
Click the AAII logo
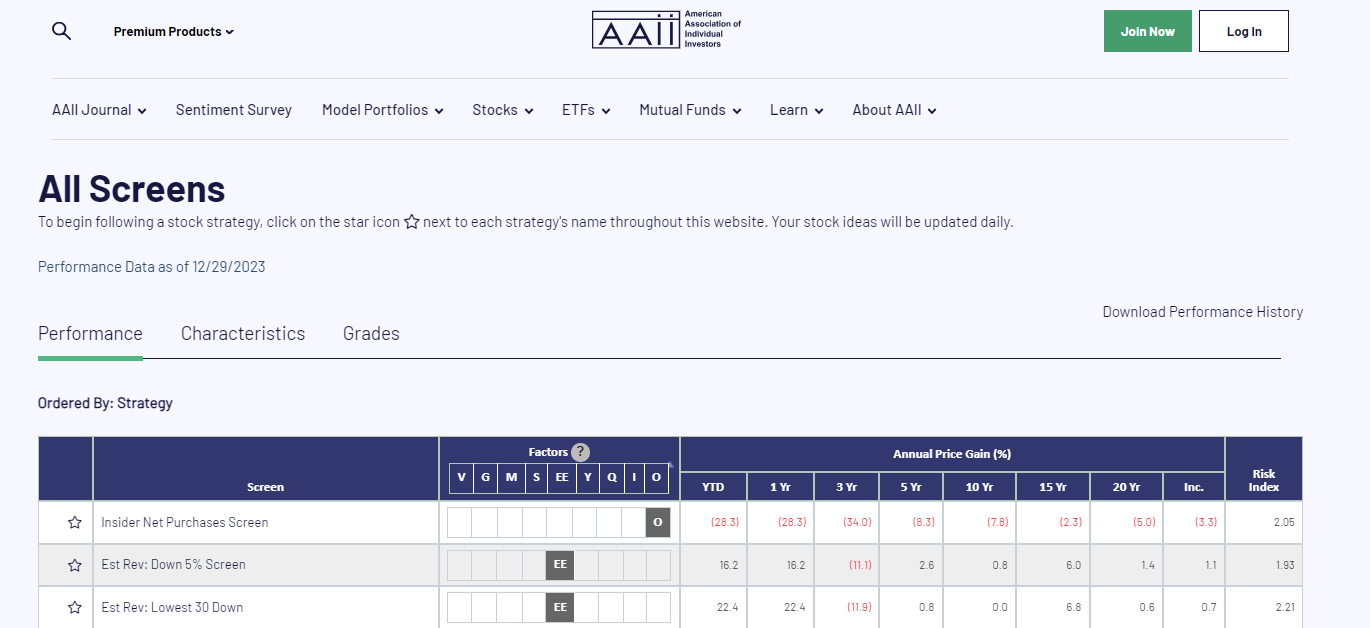point(666,30)
